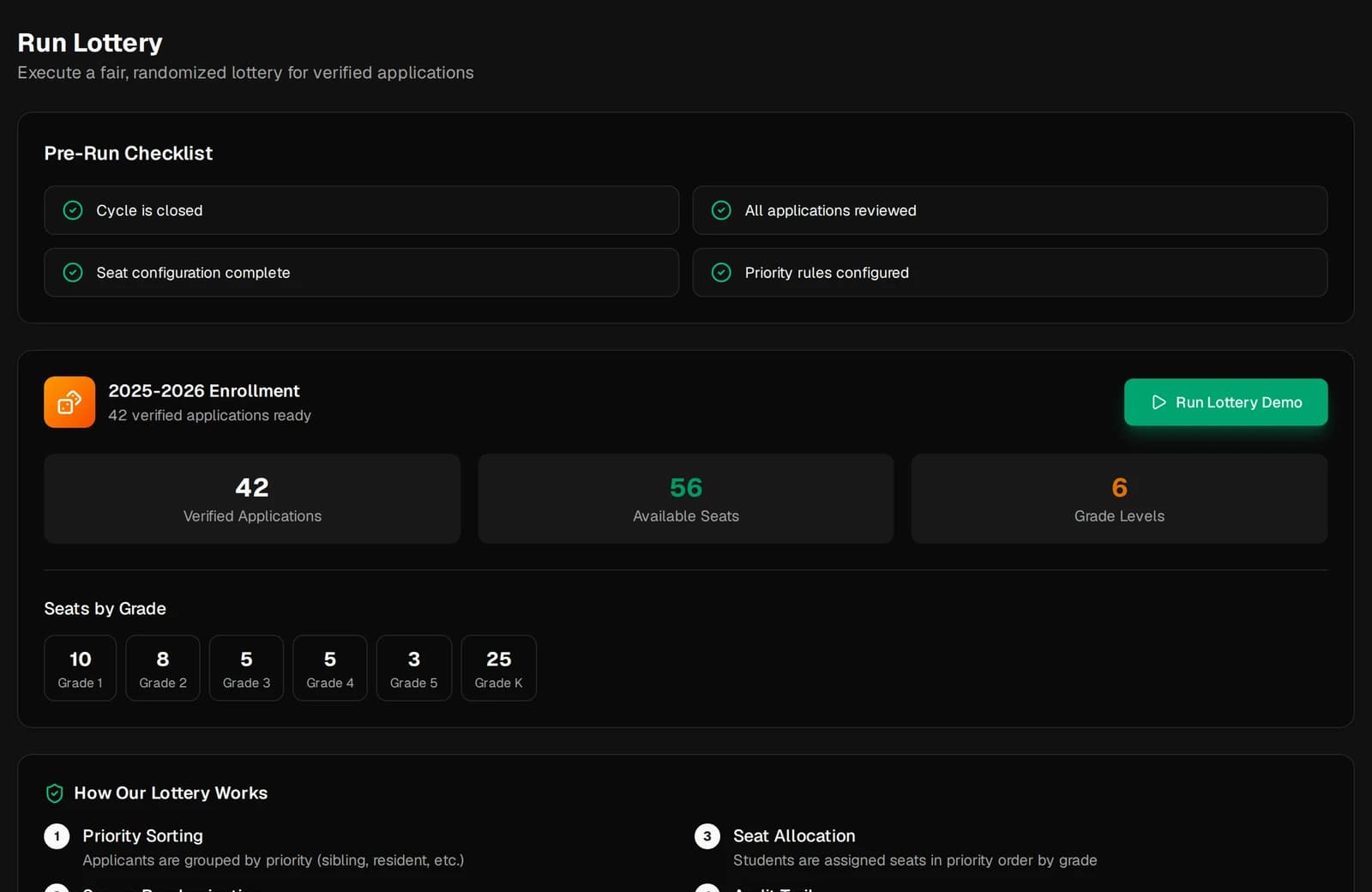Click the 42 Verified Applications card
Viewport: 1372px width, 892px height.
pyautogui.click(x=252, y=498)
